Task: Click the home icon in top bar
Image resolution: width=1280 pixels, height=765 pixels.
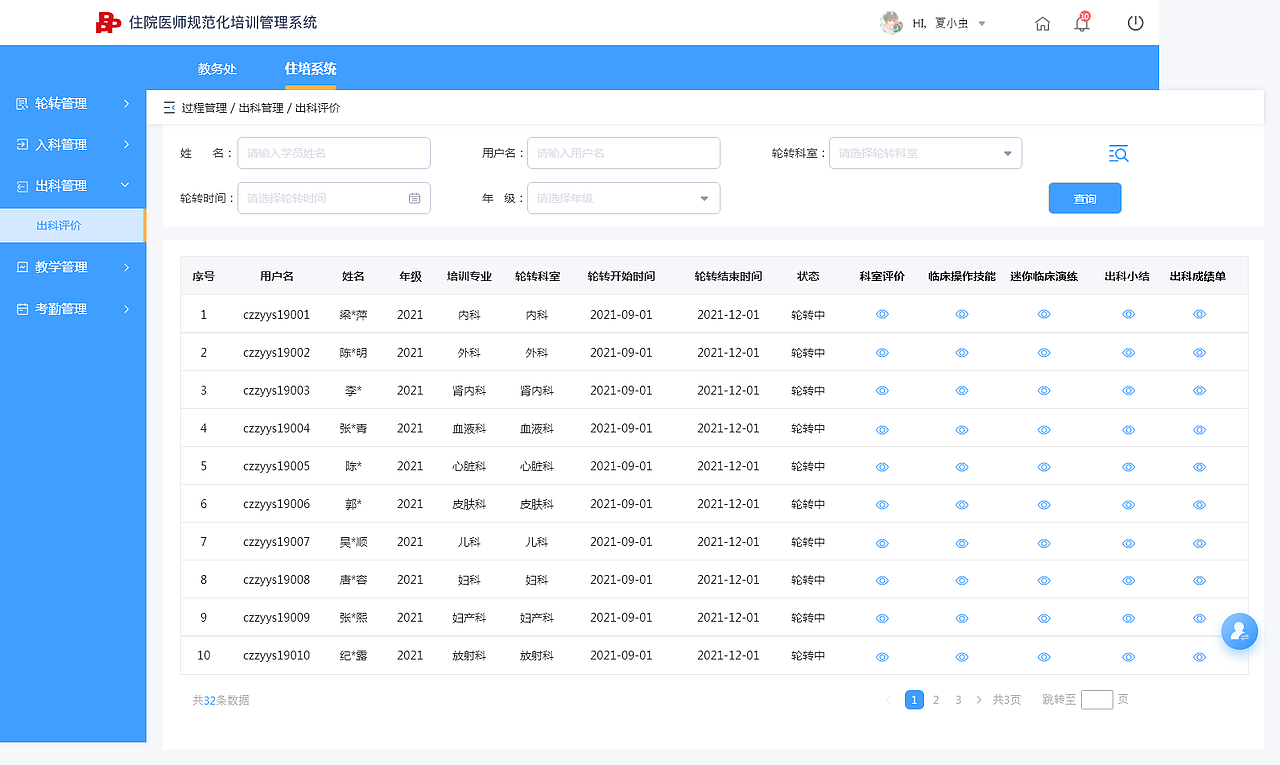Action: click(1042, 22)
